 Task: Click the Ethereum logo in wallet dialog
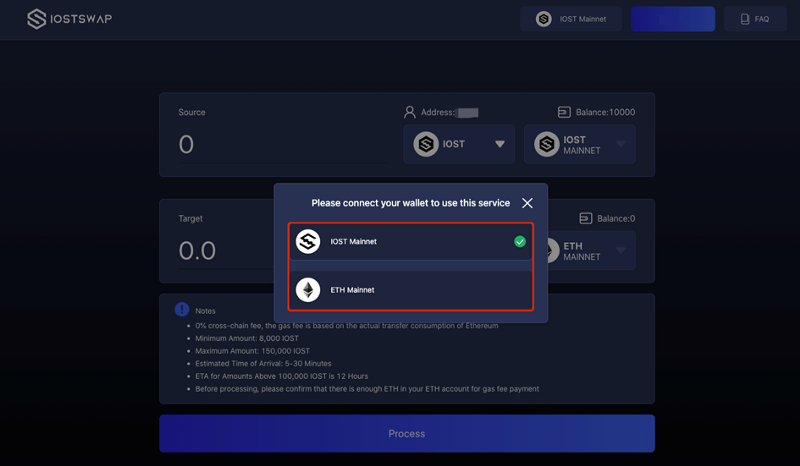coord(308,290)
